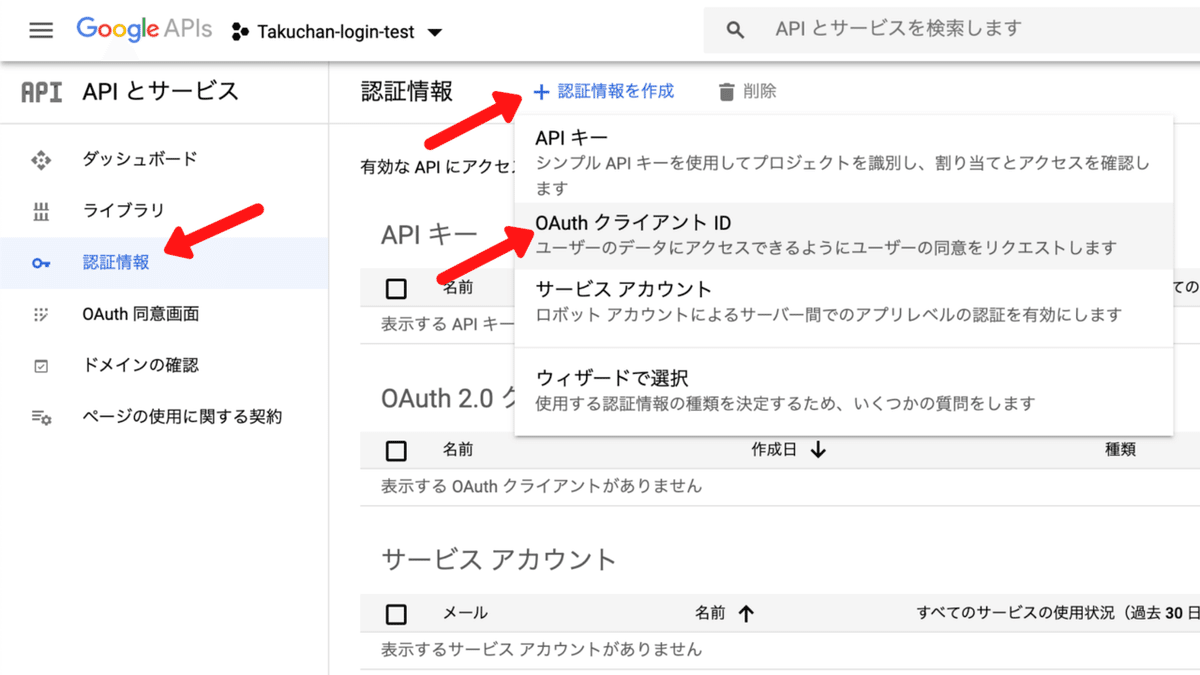Click the 名前 column header in OAuth table
Image resolution: width=1200 pixels, height=675 pixels.
pyautogui.click(x=458, y=450)
